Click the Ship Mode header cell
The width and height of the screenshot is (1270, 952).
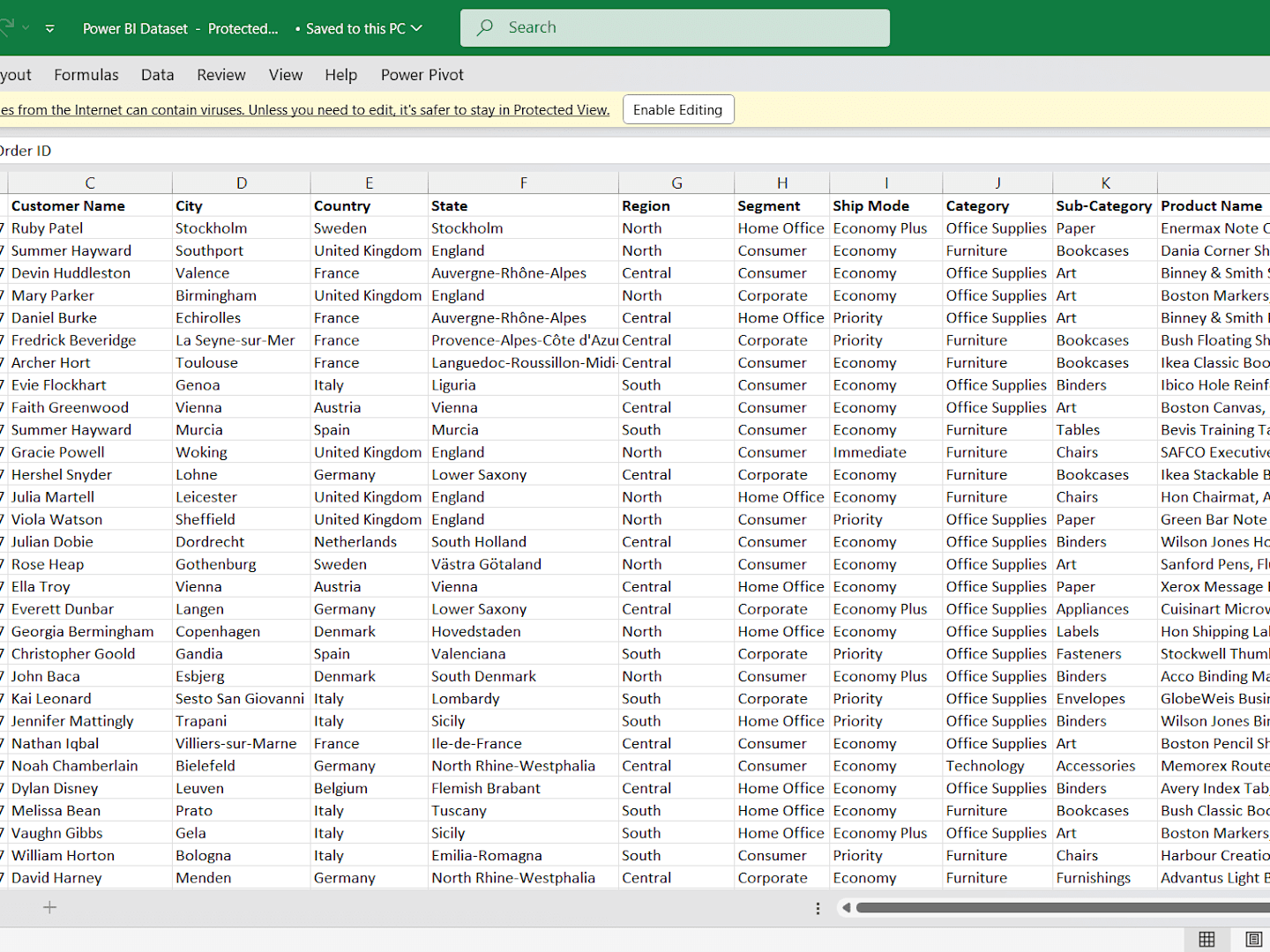click(886, 205)
